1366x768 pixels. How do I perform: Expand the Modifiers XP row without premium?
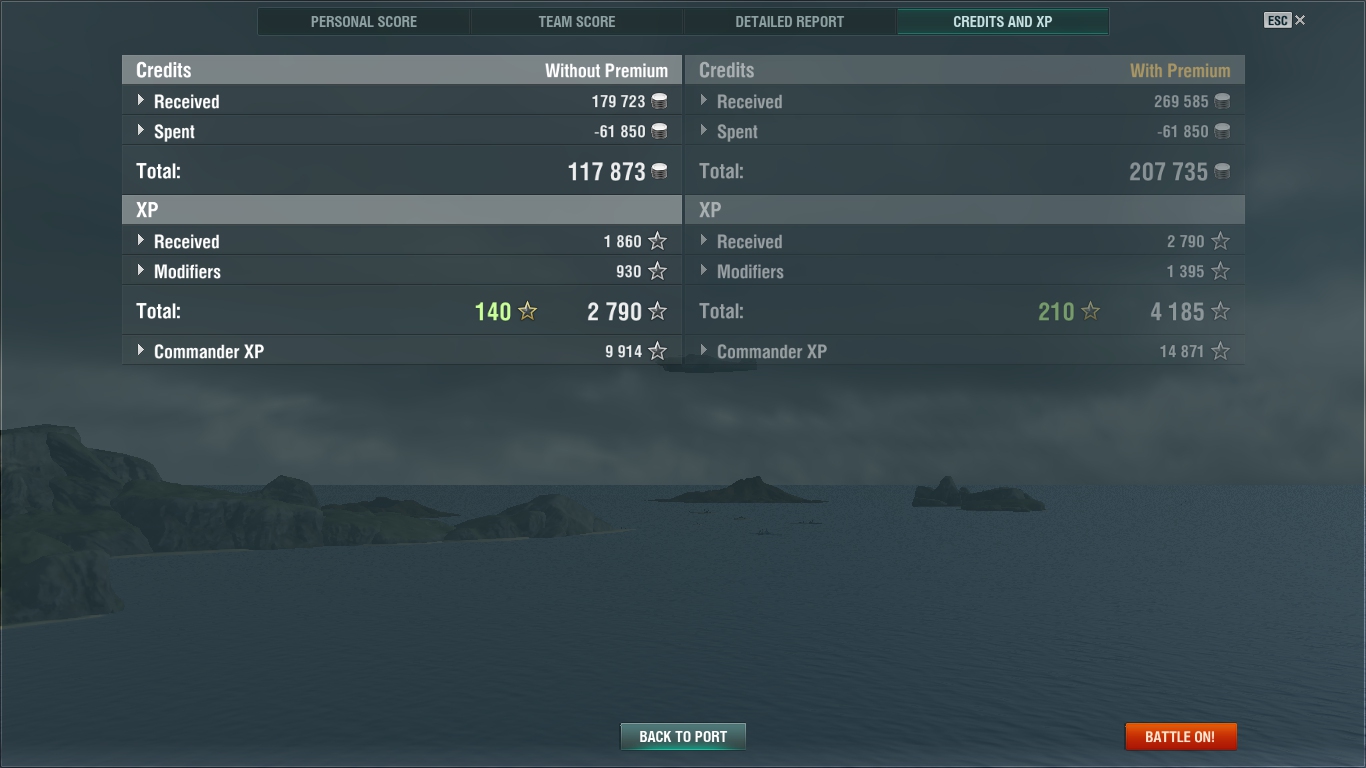point(402,271)
